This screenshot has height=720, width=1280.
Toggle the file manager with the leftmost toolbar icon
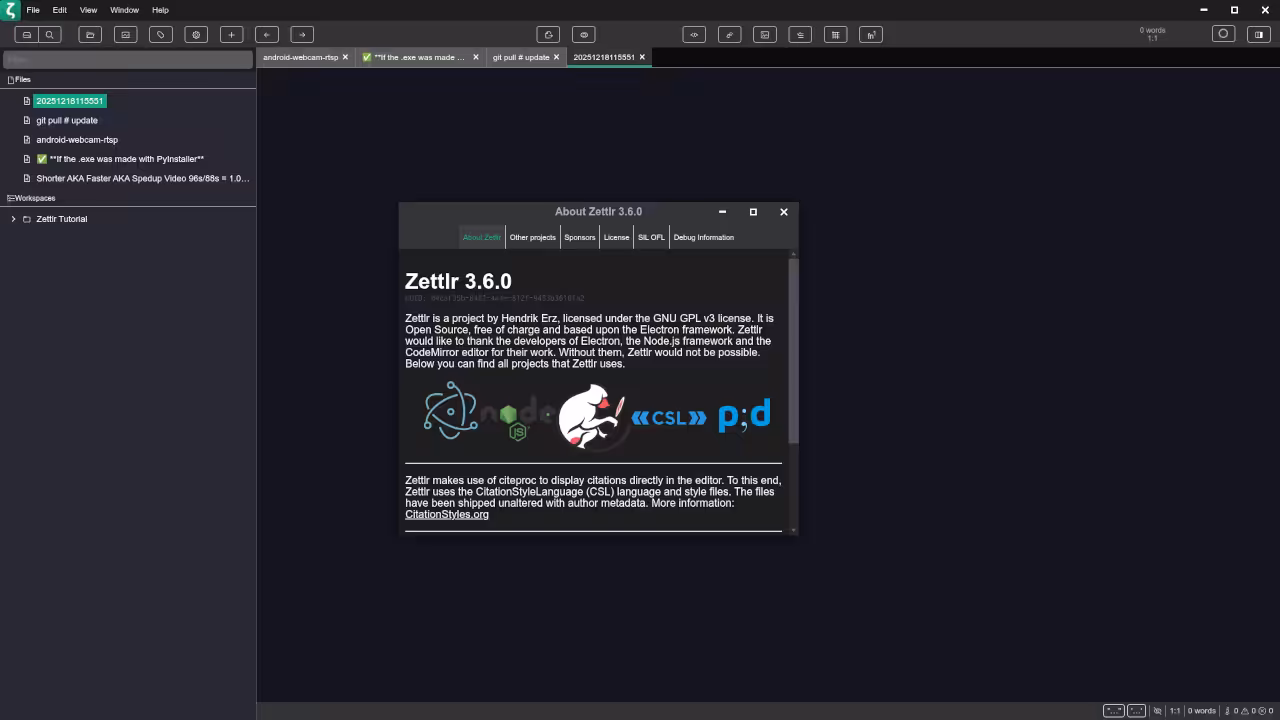(27, 34)
